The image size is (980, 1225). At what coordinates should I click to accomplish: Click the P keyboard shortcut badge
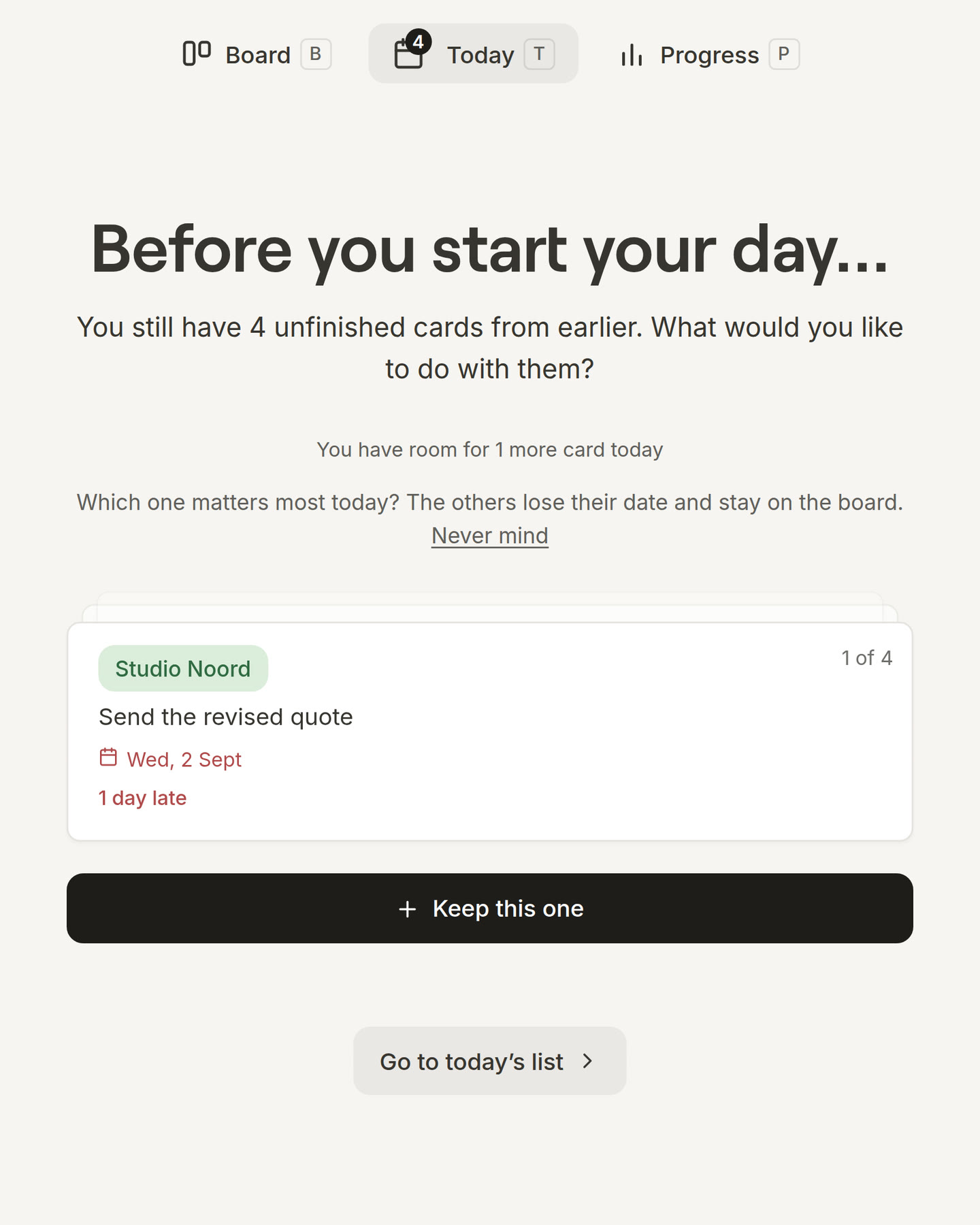(x=784, y=54)
